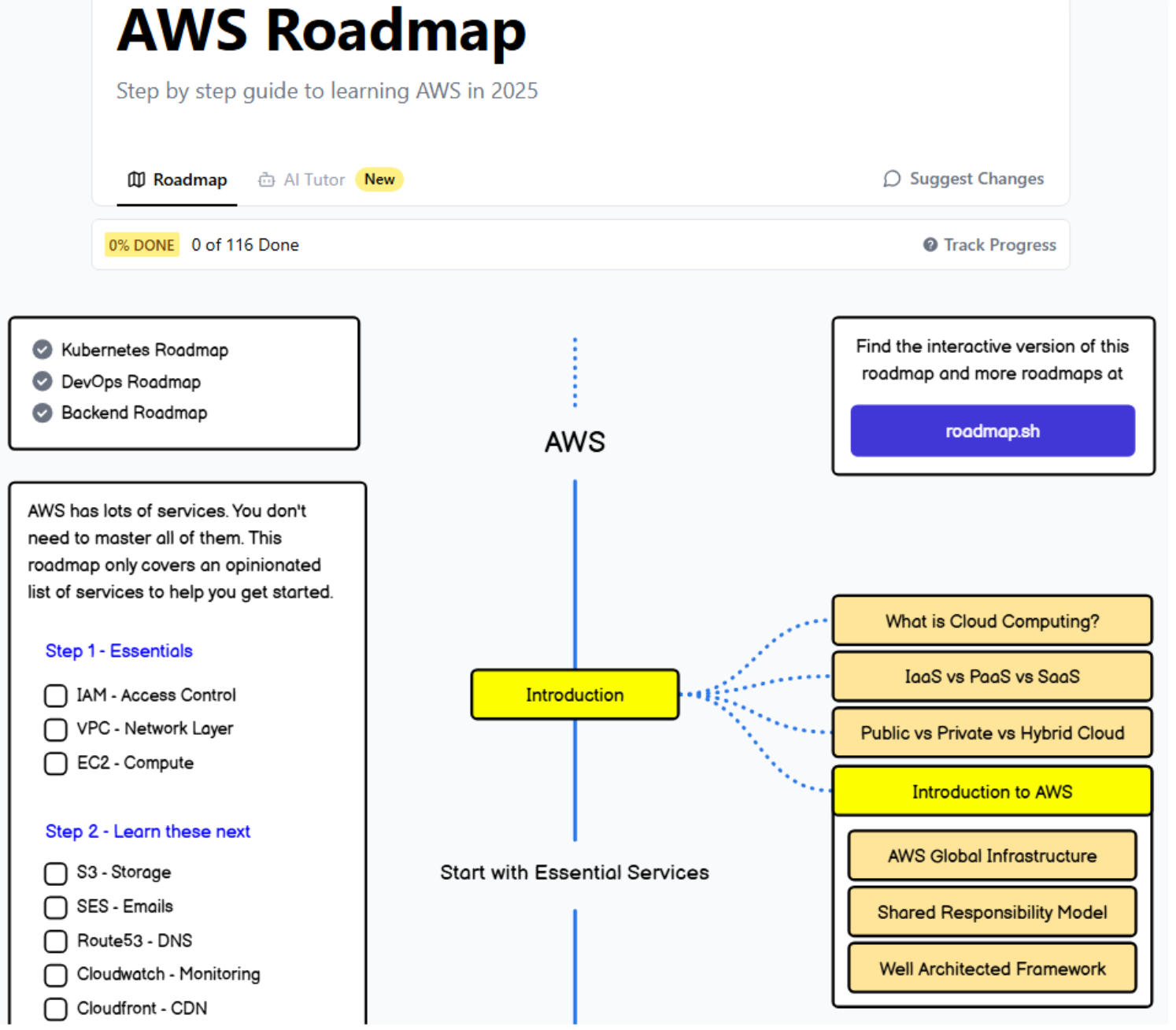Click the checkmark icon beside DevOps Roadmap
The image size is (1176, 1030).
[42, 381]
